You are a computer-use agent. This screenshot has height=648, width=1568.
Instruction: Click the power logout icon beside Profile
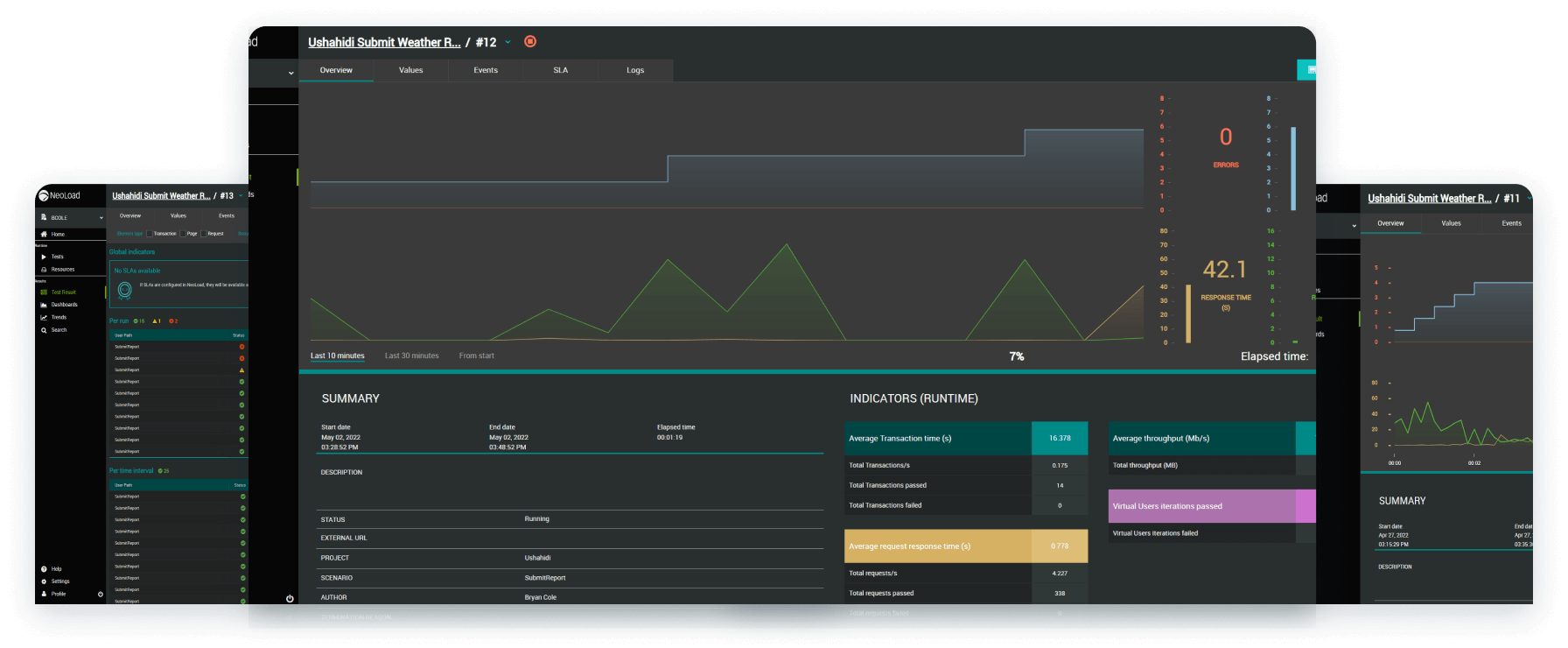tap(100, 594)
